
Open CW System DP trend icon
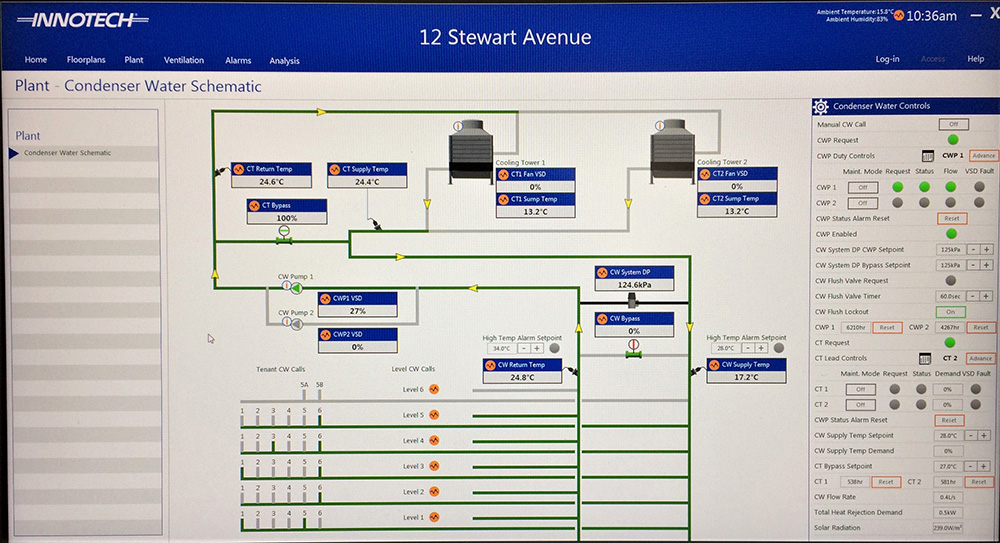pos(602,272)
